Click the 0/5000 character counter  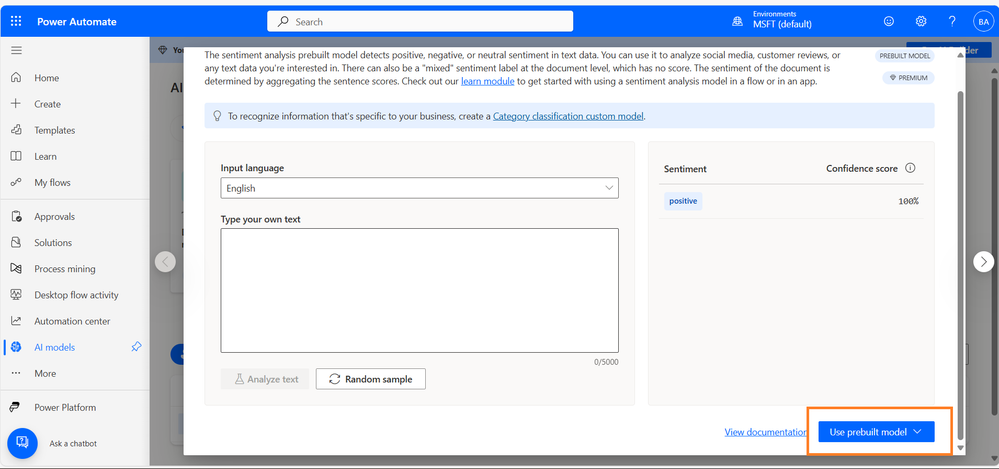pyautogui.click(x=606, y=362)
